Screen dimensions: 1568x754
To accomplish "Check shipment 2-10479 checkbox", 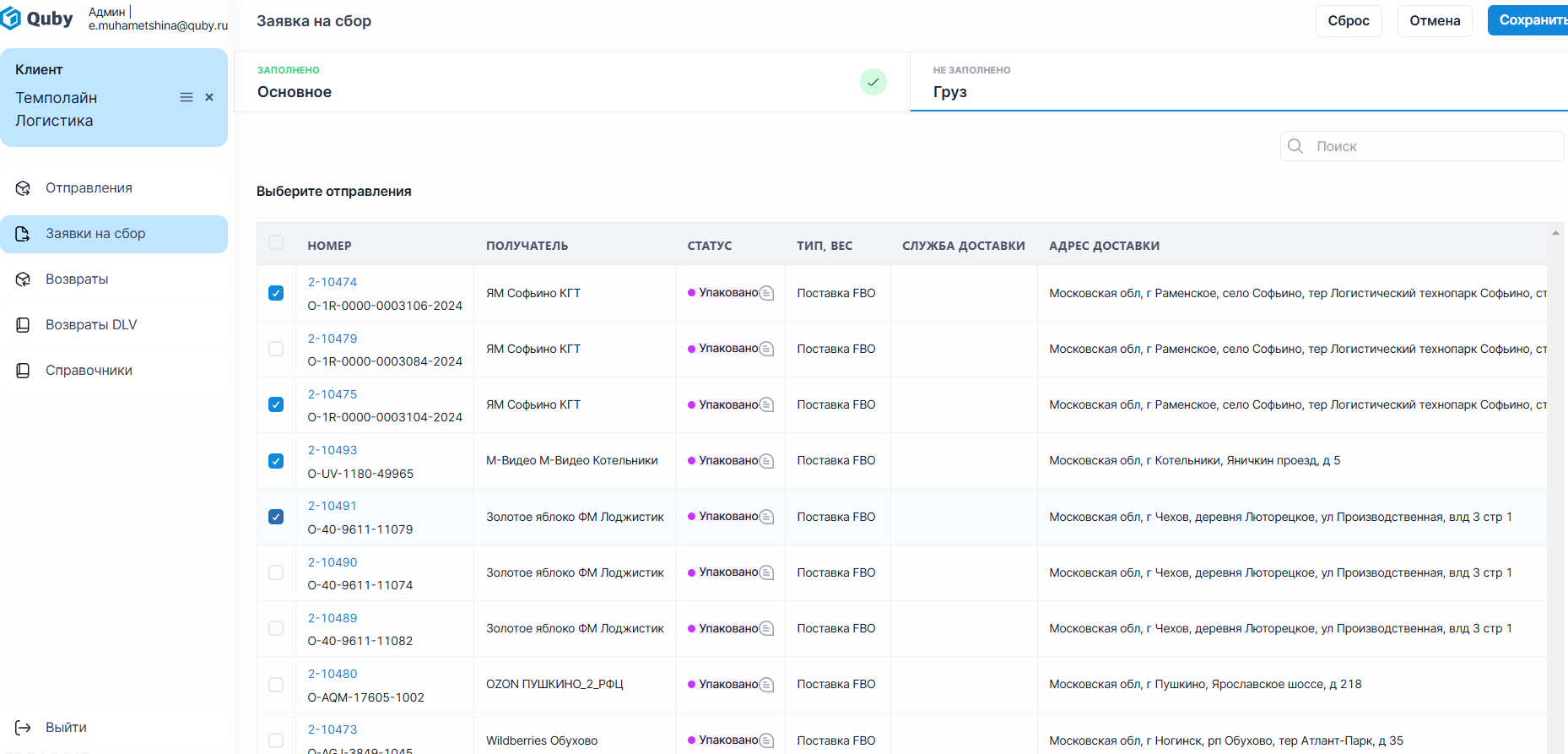I will [x=276, y=349].
